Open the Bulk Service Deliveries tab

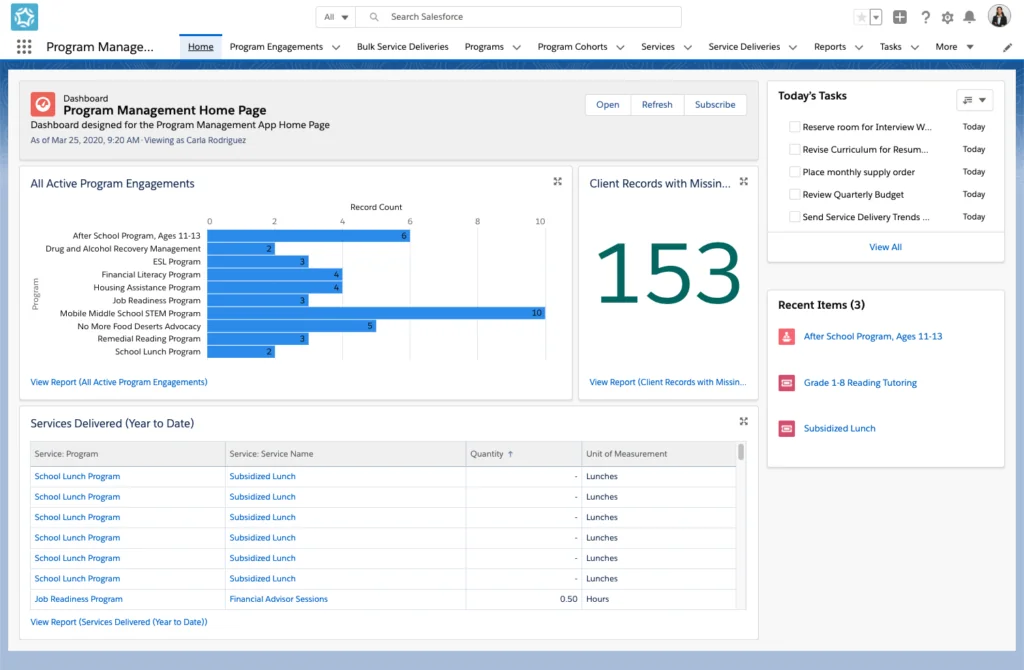[402, 47]
